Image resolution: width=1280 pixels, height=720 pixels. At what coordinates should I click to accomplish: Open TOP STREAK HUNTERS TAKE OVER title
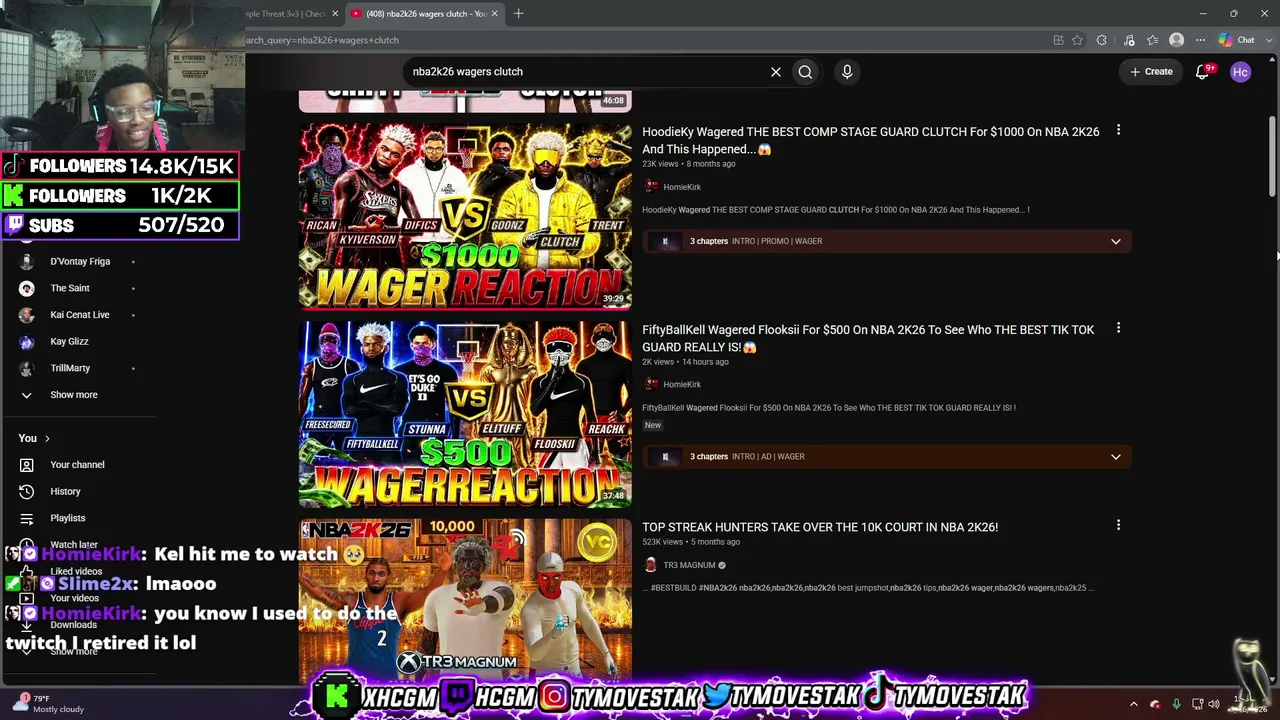(x=820, y=527)
